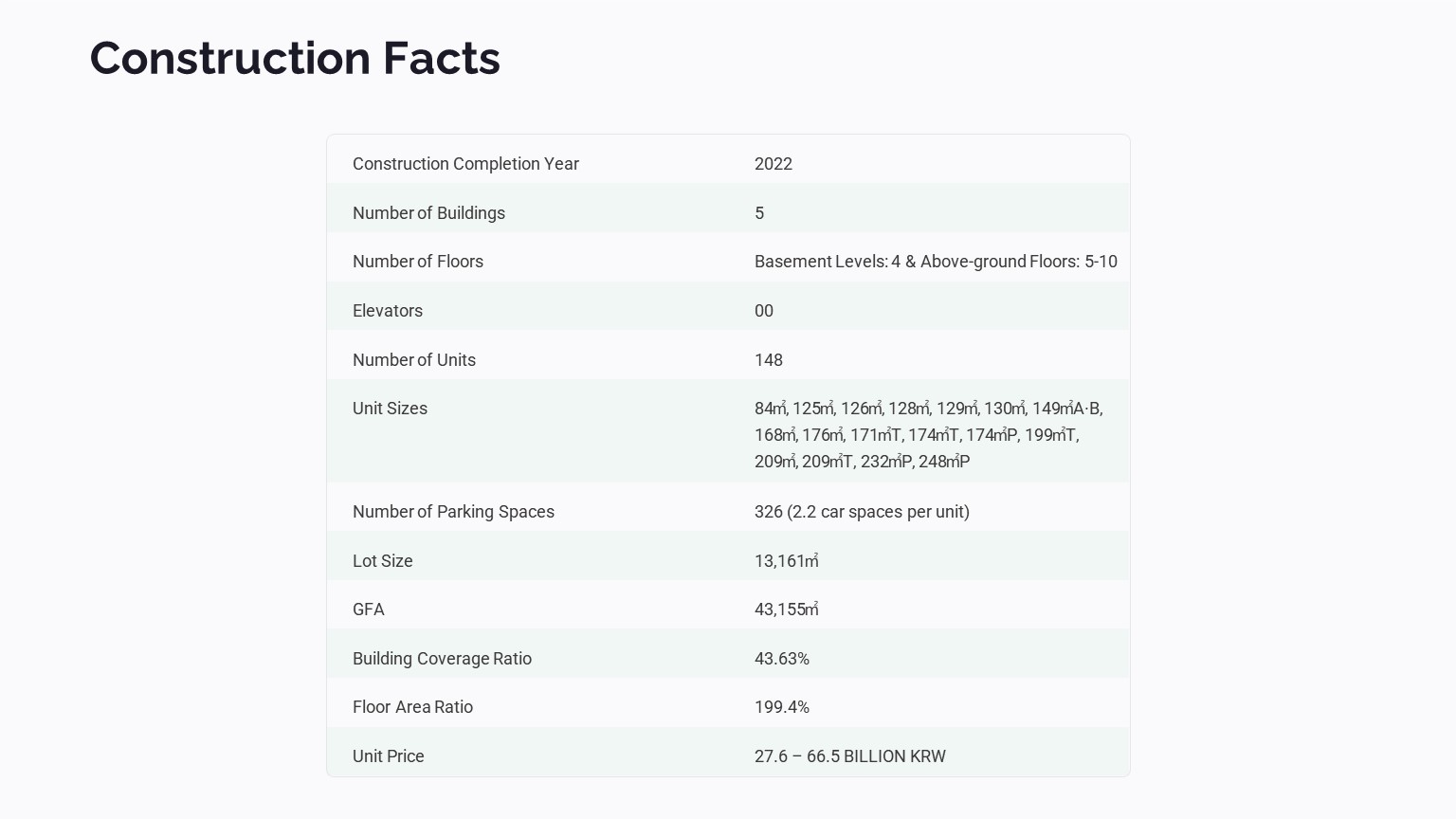Screen dimensions: 1456x819
Task: Select the unit sizes list text
Action: tap(928, 435)
